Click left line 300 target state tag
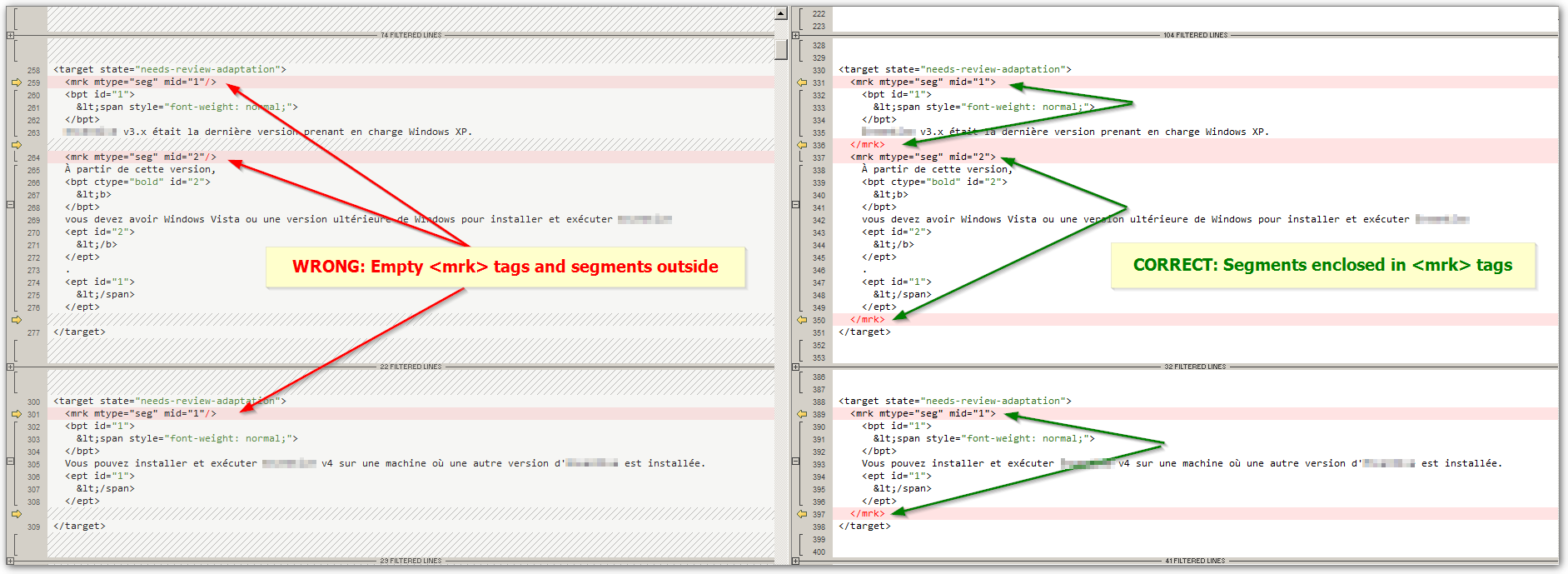This screenshot has height=574, width=1568. (170, 402)
